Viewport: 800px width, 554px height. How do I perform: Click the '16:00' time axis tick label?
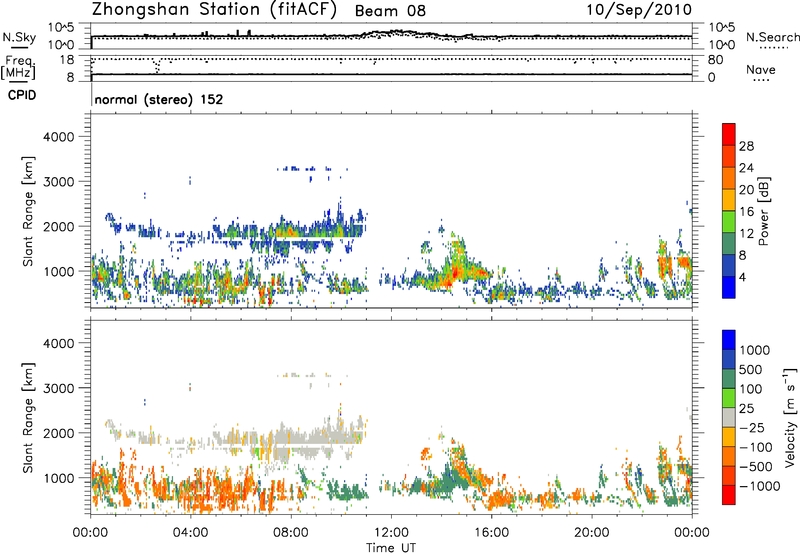point(491,533)
